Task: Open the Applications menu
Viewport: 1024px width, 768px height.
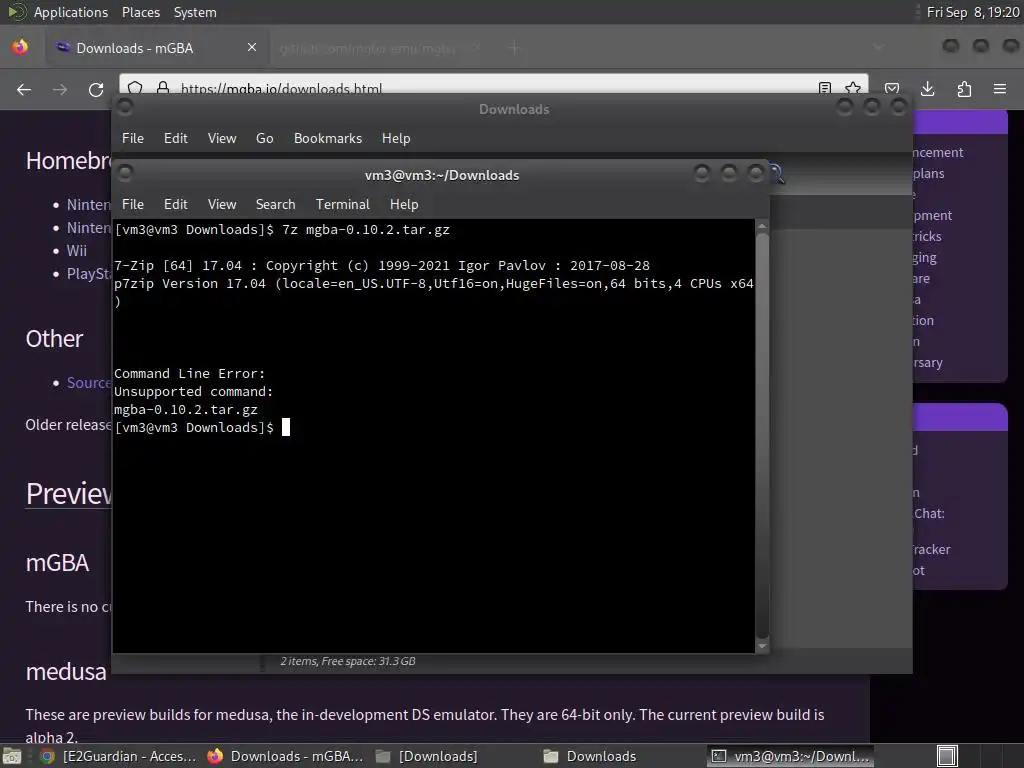Action: (71, 12)
